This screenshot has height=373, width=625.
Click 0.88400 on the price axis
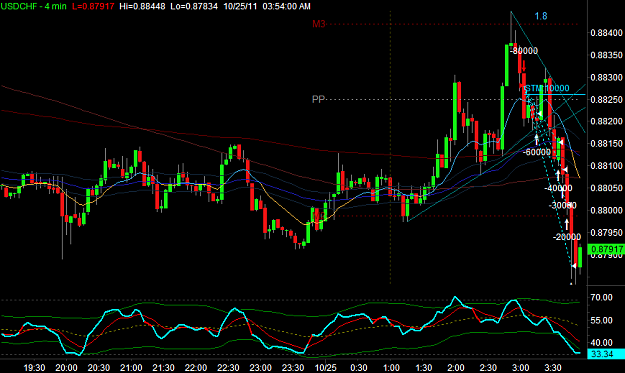[x=606, y=33]
